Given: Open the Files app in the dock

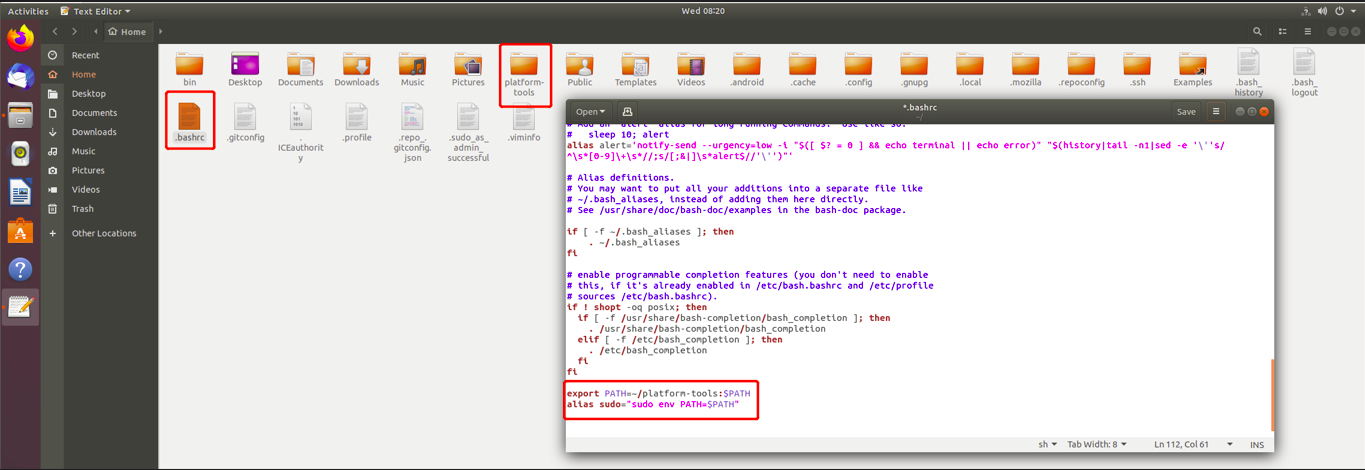Looking at the screenshot, I should 20,116.
